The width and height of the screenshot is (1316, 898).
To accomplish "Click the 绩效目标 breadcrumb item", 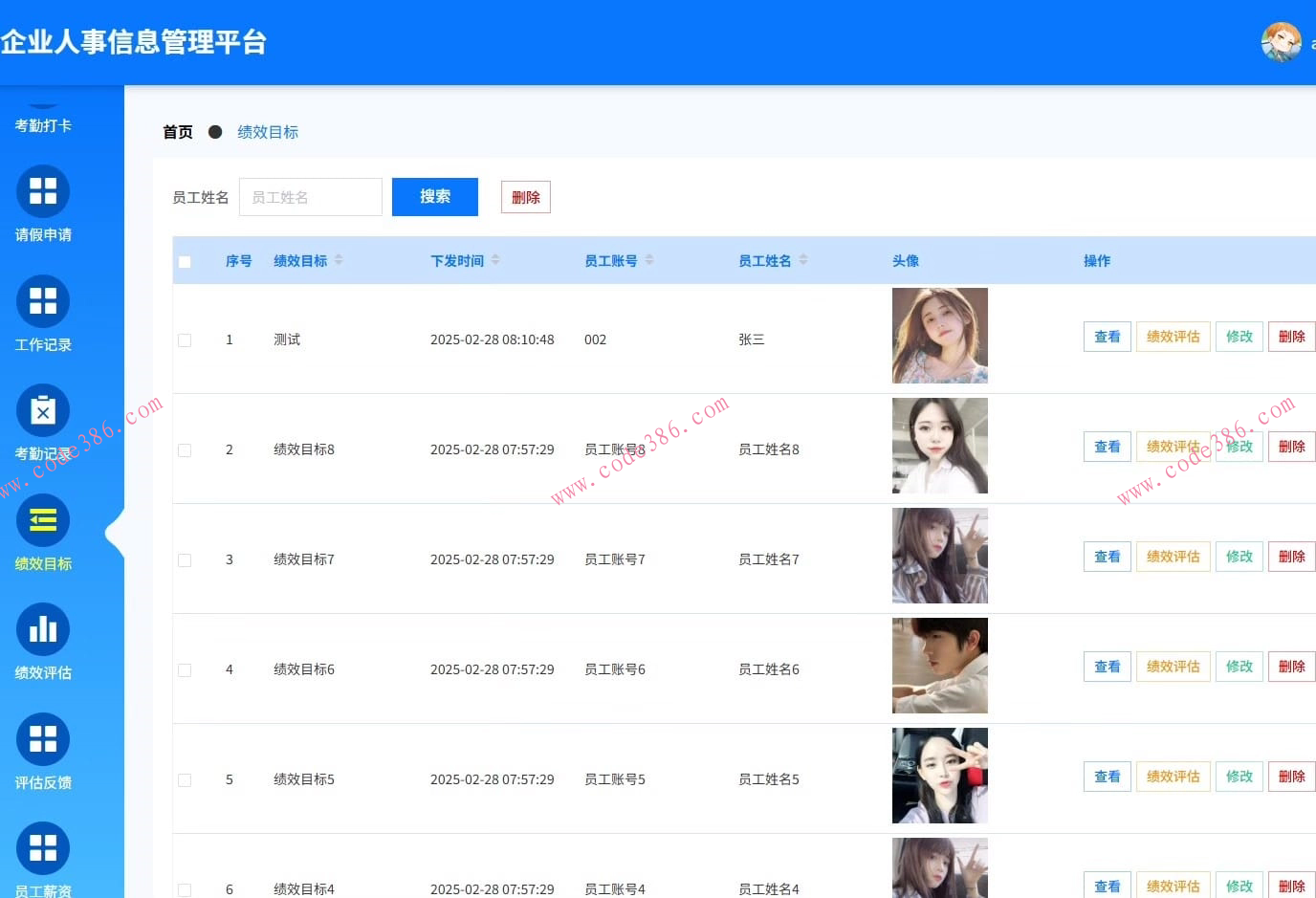I will click(x=267, y=131).
